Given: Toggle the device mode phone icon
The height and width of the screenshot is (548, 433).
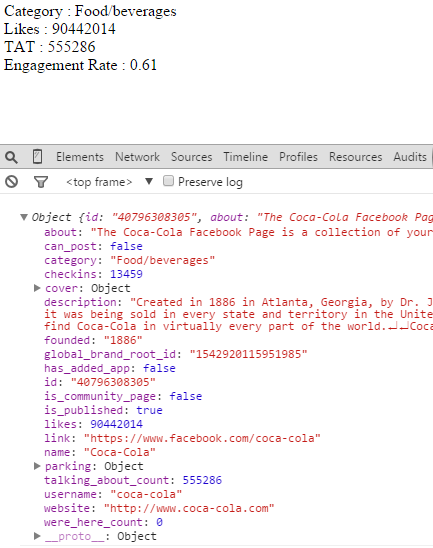Looking at the screenshot, I should tap(37, 157).
